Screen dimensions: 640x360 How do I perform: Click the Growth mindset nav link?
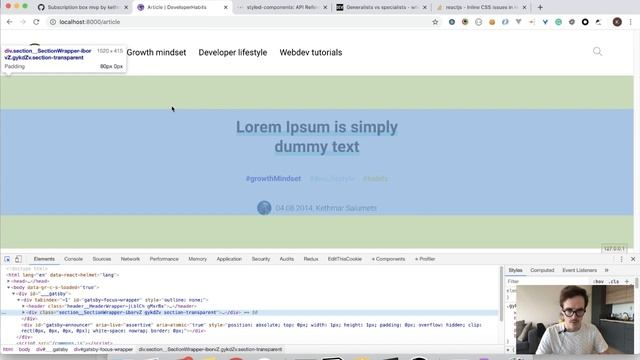pos(156,53)
